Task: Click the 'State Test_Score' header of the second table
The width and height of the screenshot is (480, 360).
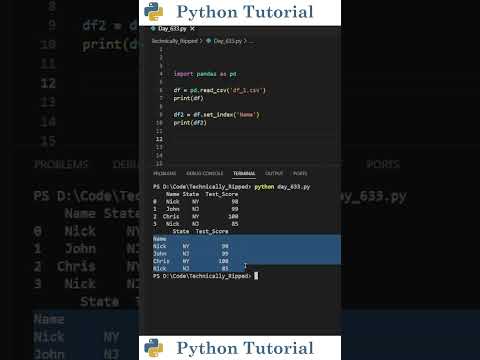Action: pyautogui.click(x=200, y=231)
